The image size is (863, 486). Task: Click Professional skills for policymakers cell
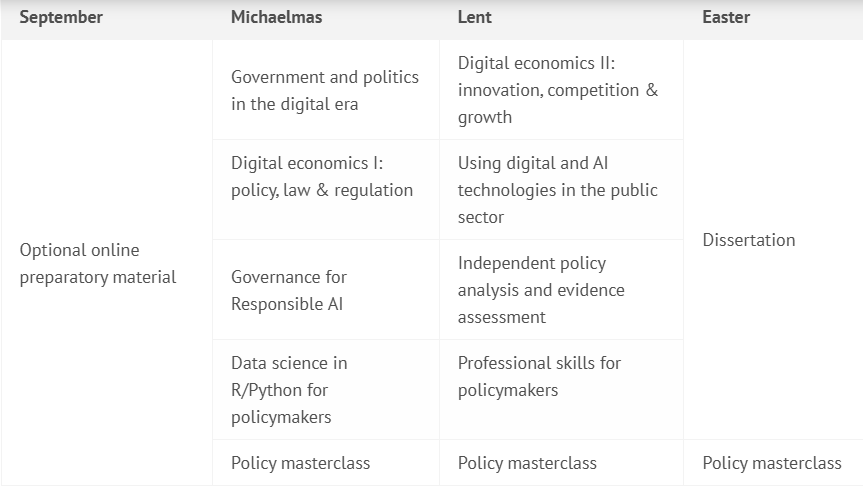click(x=539, y=376)
